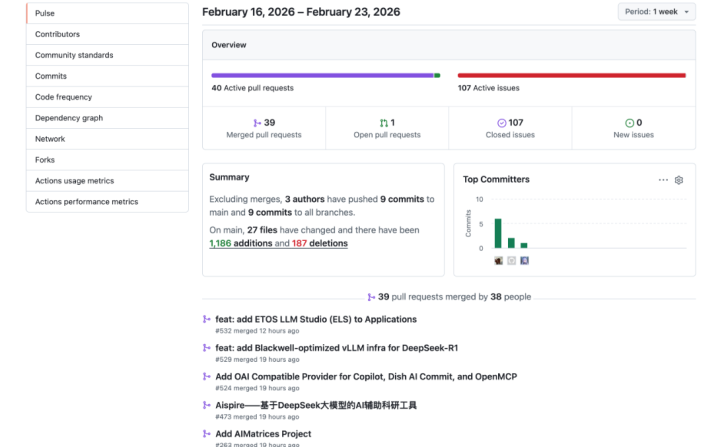Show the 39 Merged pull requests
Viewport: 720px width, 447px height.
coord(263,128)
